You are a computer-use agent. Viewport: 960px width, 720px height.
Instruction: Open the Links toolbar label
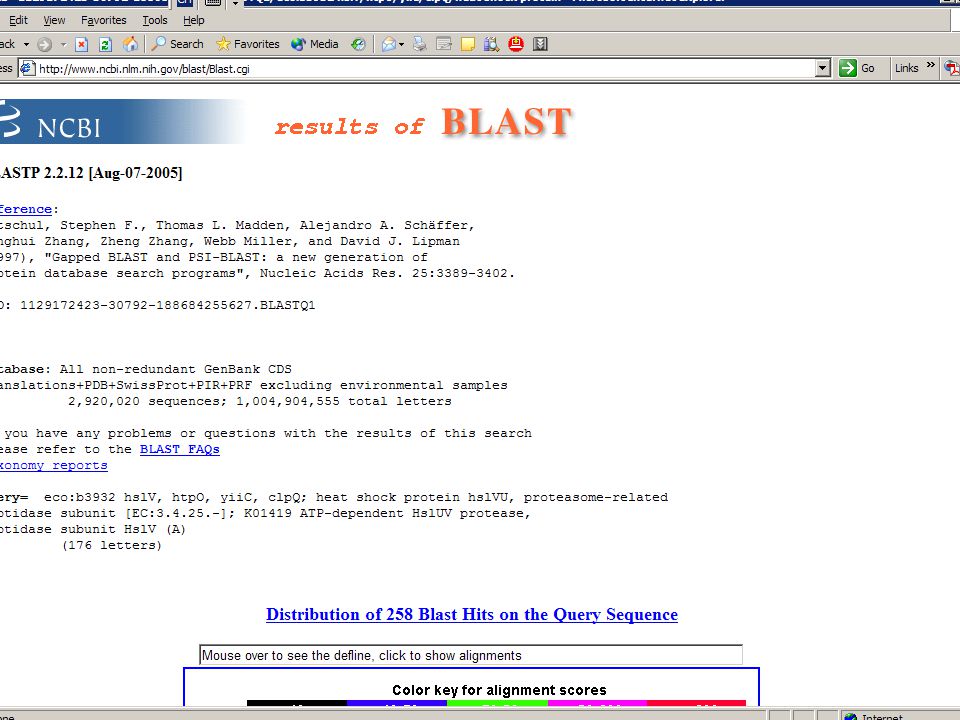906,68
